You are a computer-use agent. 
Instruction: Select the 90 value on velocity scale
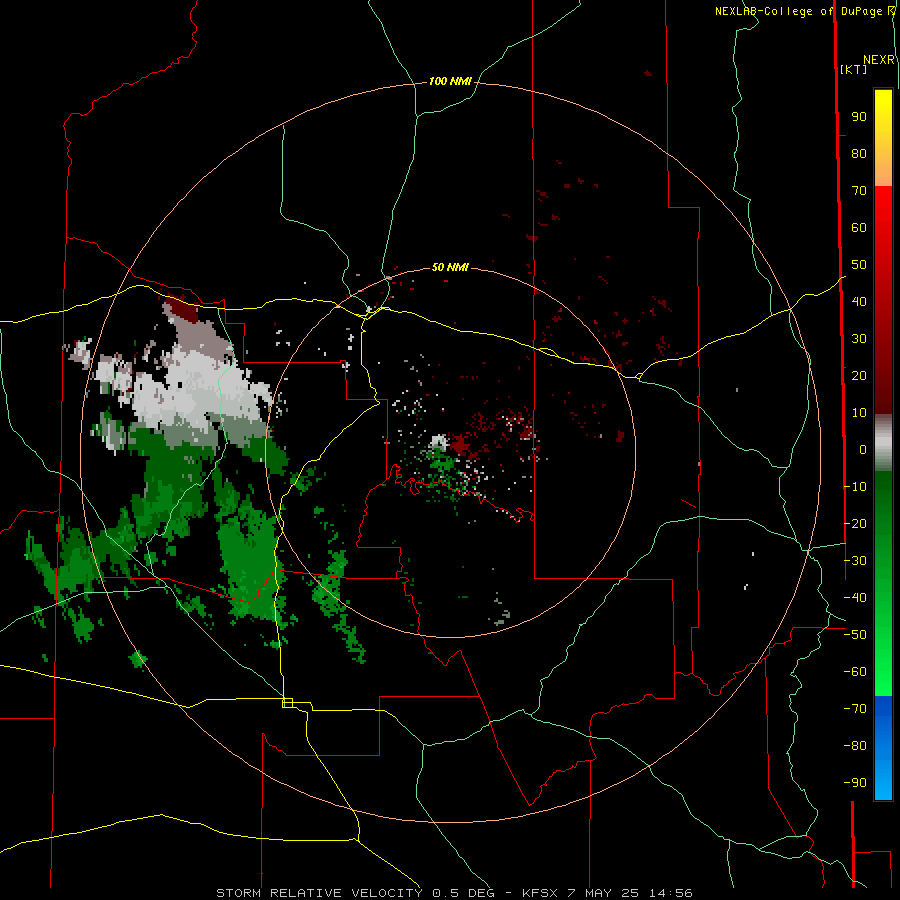click(x=859, y=117)
